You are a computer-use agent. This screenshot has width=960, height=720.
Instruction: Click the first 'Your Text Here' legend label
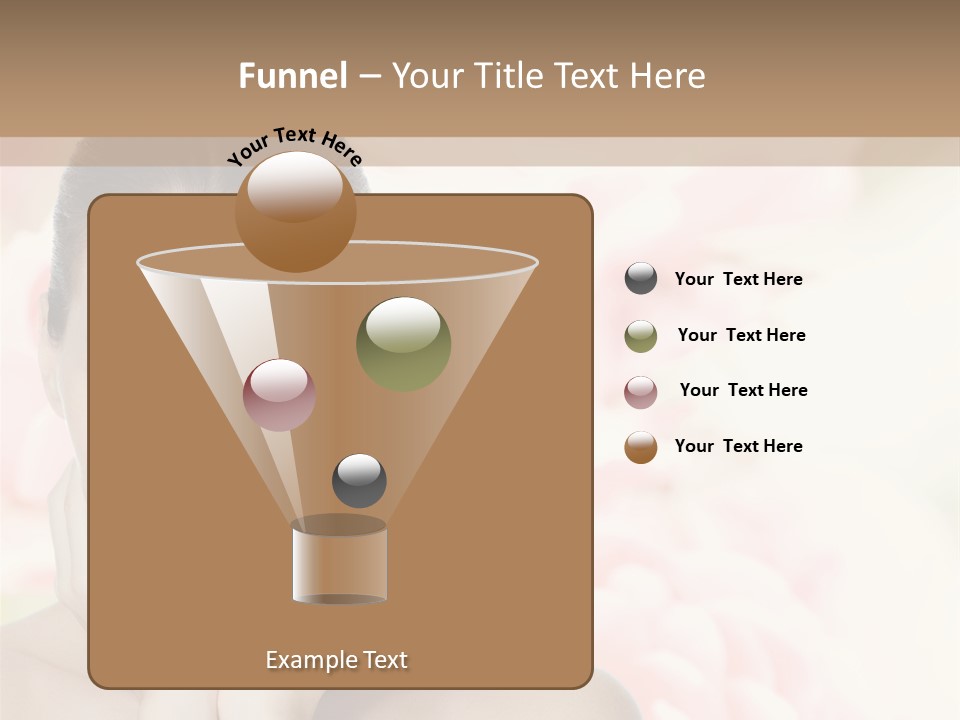738,279
